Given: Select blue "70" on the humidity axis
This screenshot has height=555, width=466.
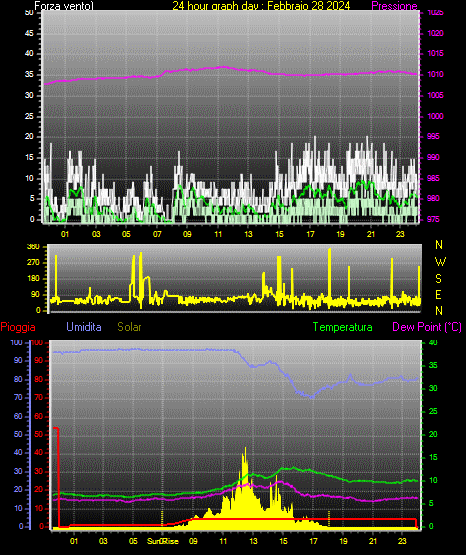Looking at the screenshot, I should [18, 397].
